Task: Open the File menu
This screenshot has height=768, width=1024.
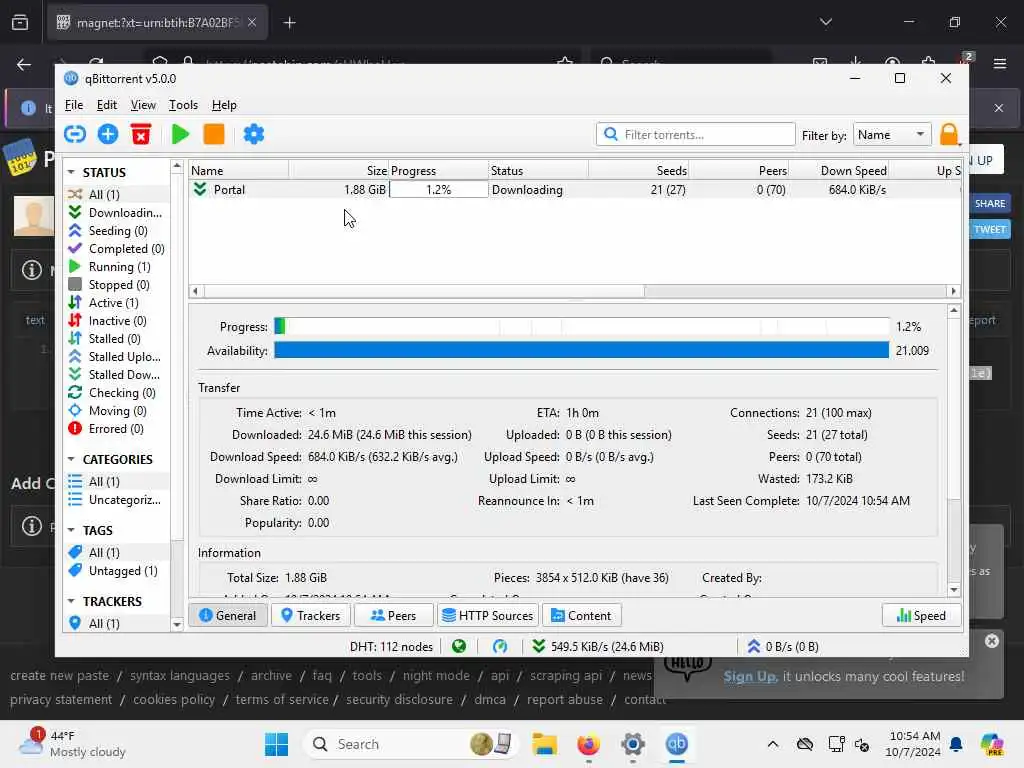Action: click(x=74, y=105)
